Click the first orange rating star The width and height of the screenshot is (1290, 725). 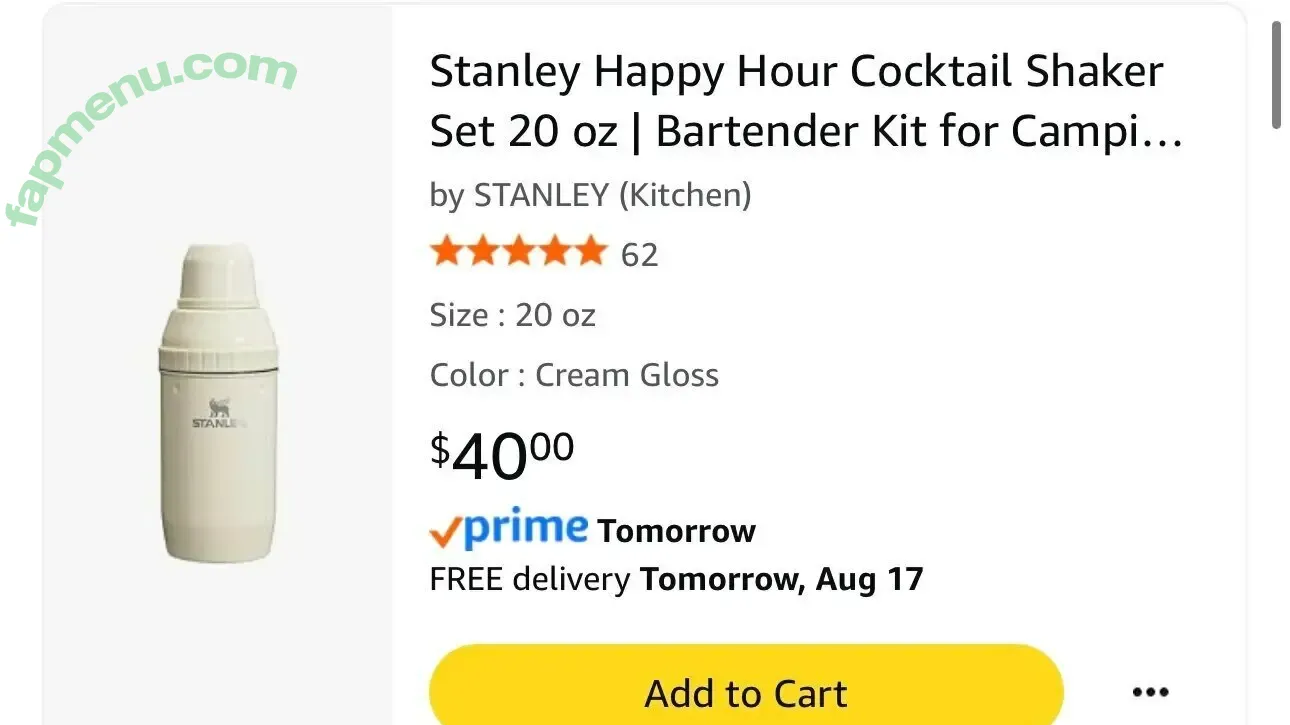click(446, 252)
